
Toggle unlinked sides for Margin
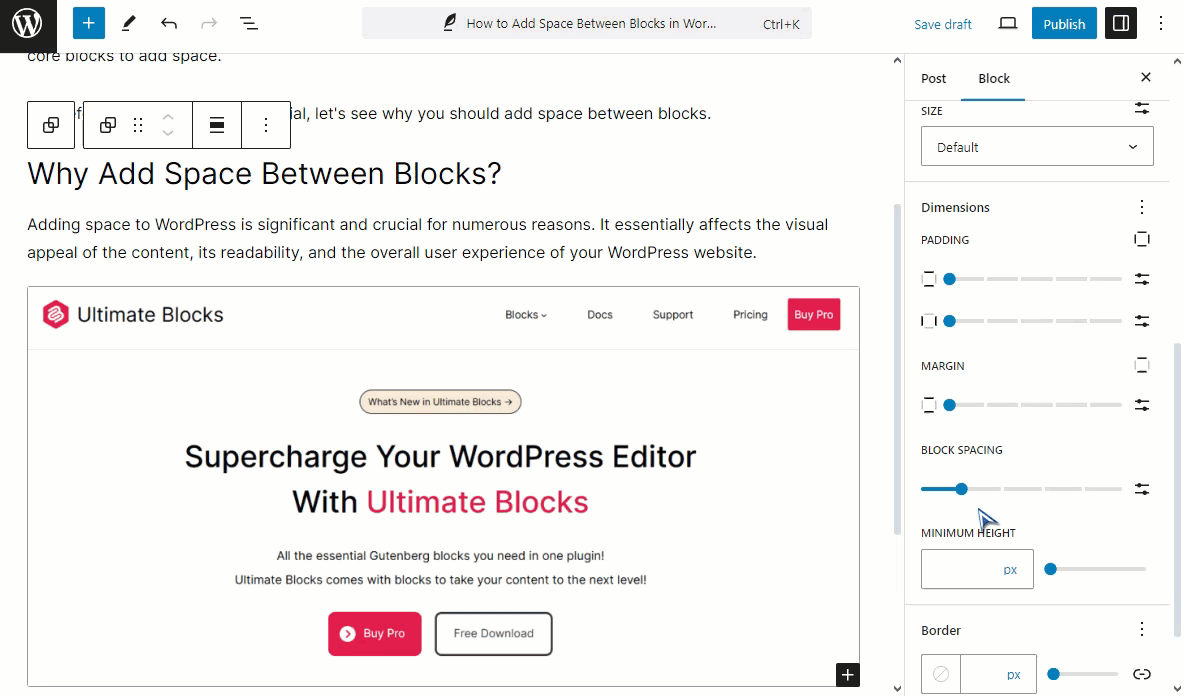1142,365
